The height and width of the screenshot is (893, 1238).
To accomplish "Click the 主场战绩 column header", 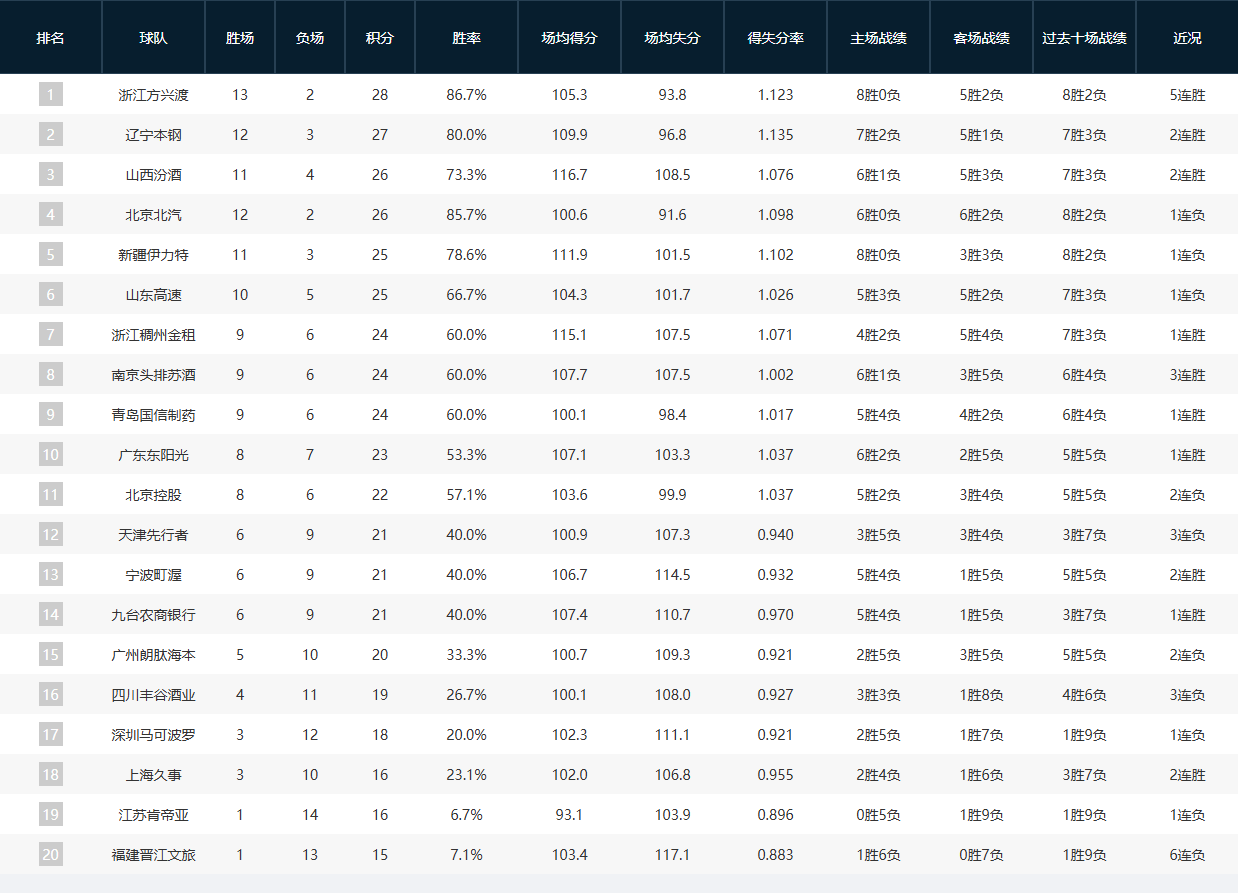I will click(878, 38).
